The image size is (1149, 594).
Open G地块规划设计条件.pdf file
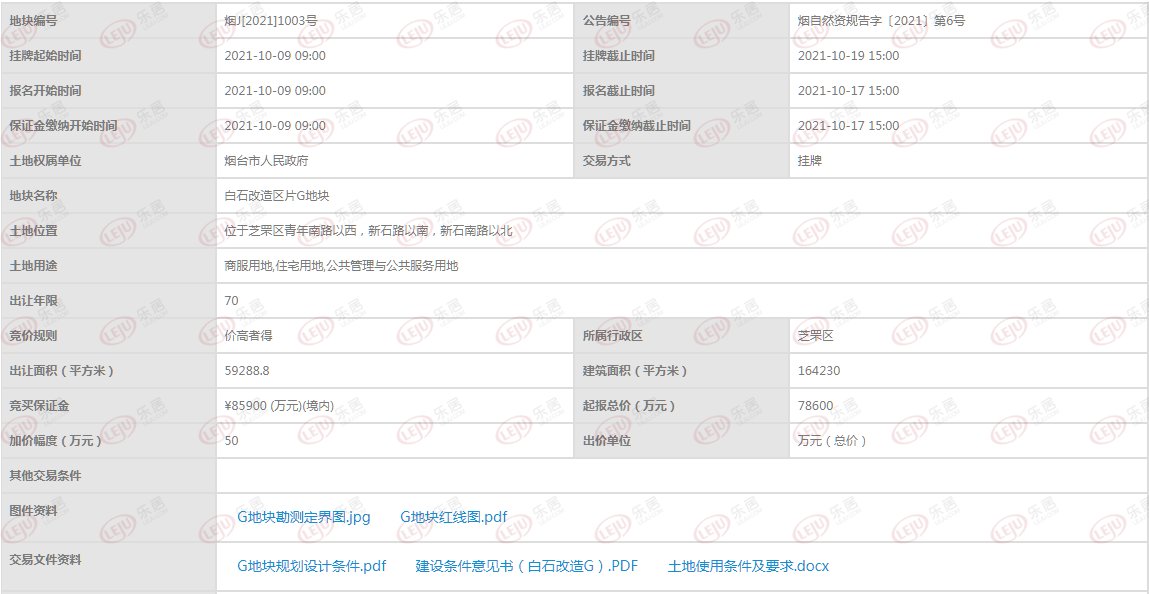(x=311, y=566)
